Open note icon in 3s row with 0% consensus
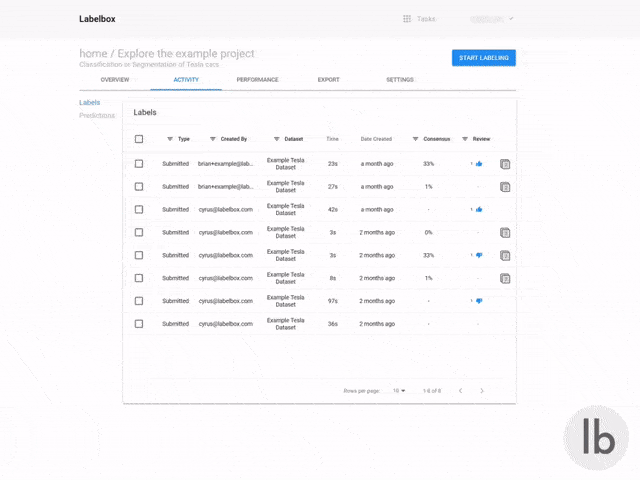640x480 pixels. 505,233
